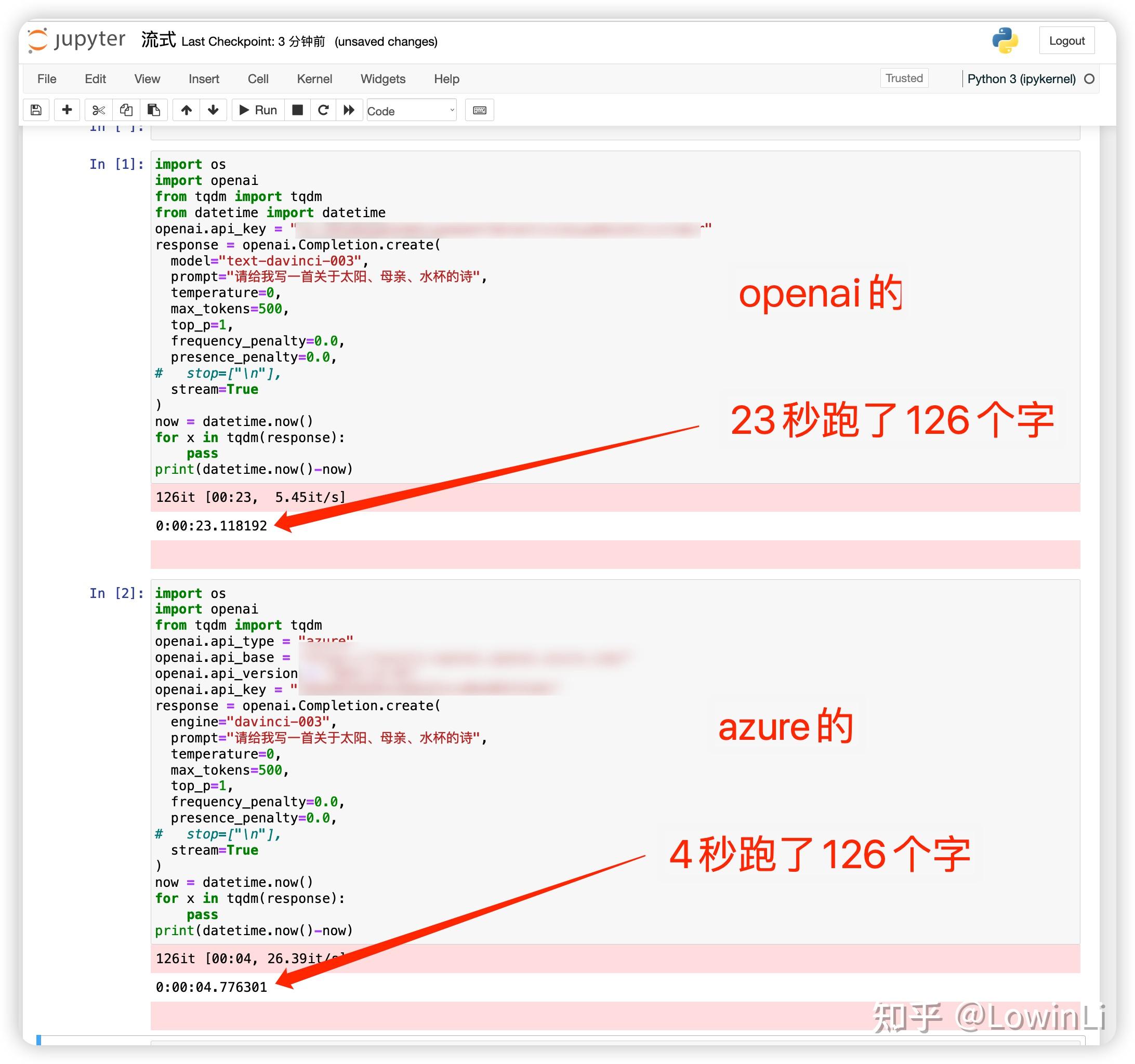Copy the selected cell
Screen dimensions: 1135x1064
(126, 110)
